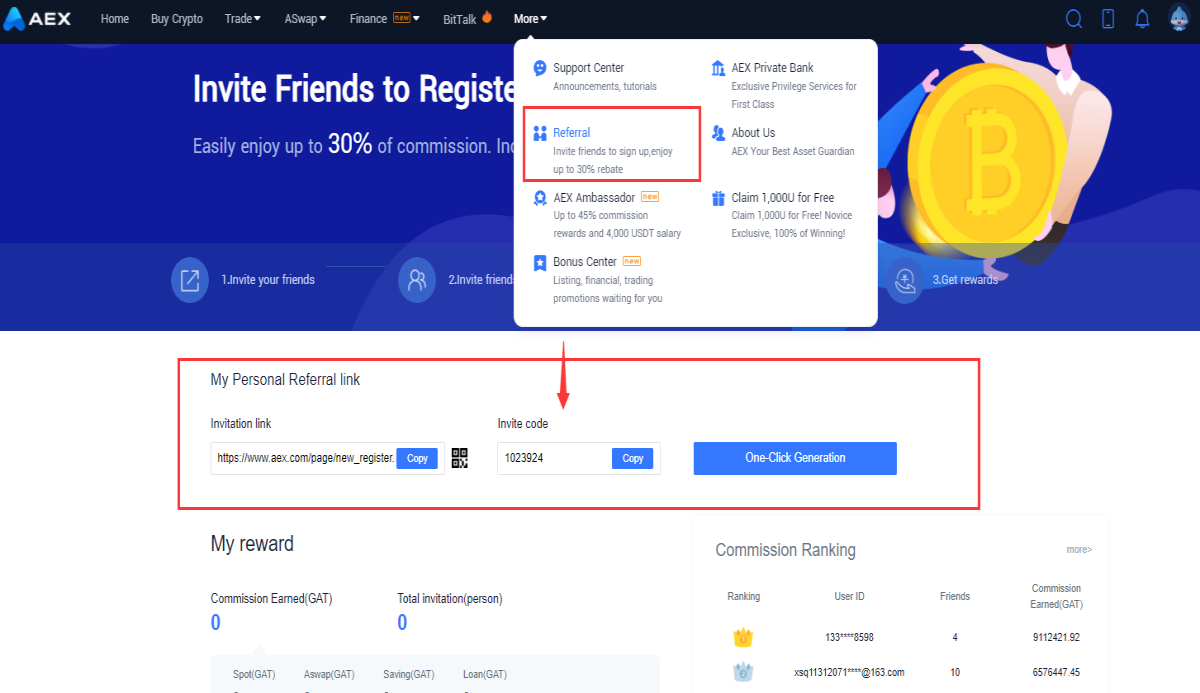Show the invitation link QR code
The width and height of the screenshot is (1200, 693).
click(x=460, y=458)
